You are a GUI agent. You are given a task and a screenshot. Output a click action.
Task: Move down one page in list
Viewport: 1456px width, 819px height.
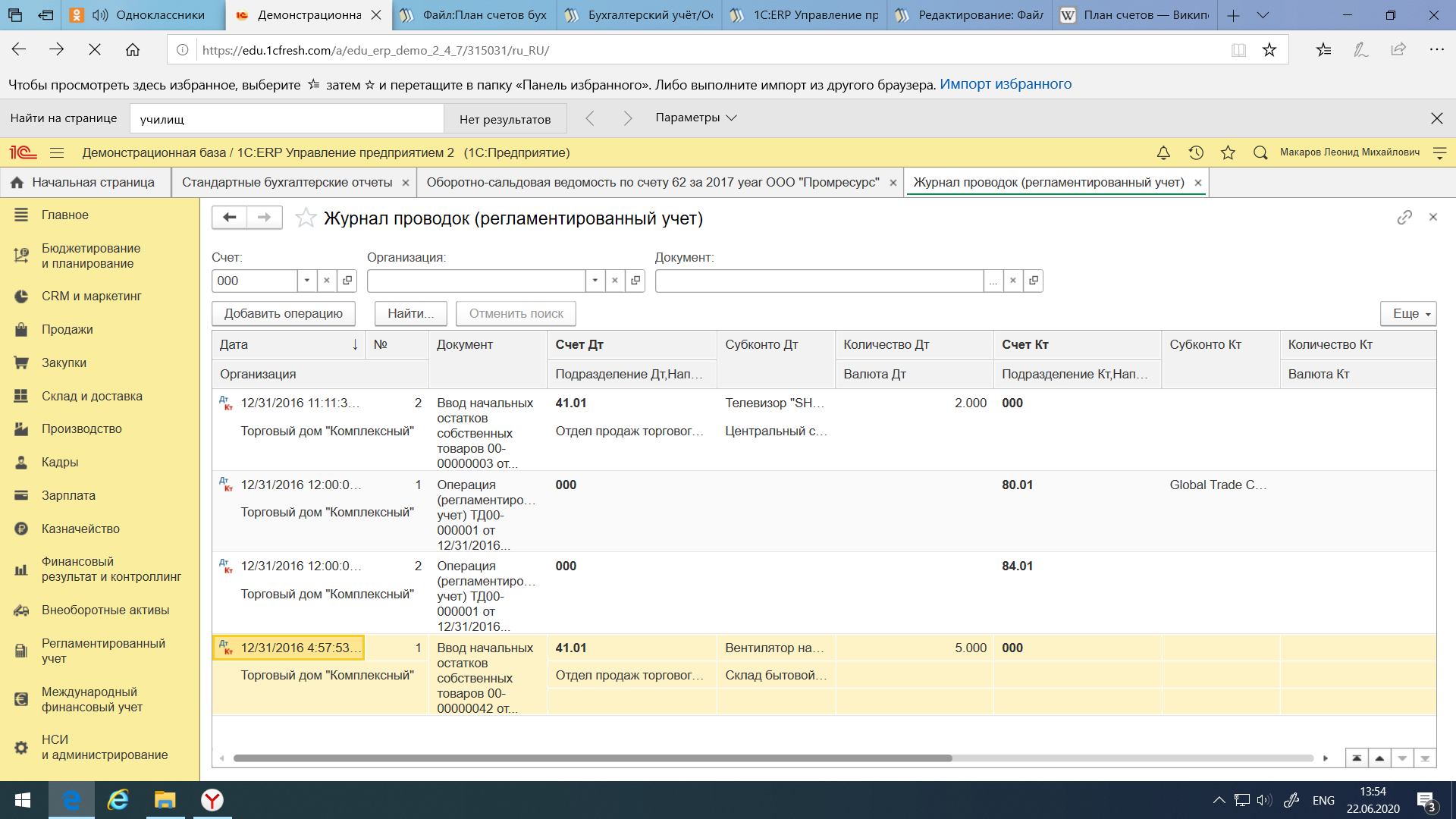point(1402,758)
